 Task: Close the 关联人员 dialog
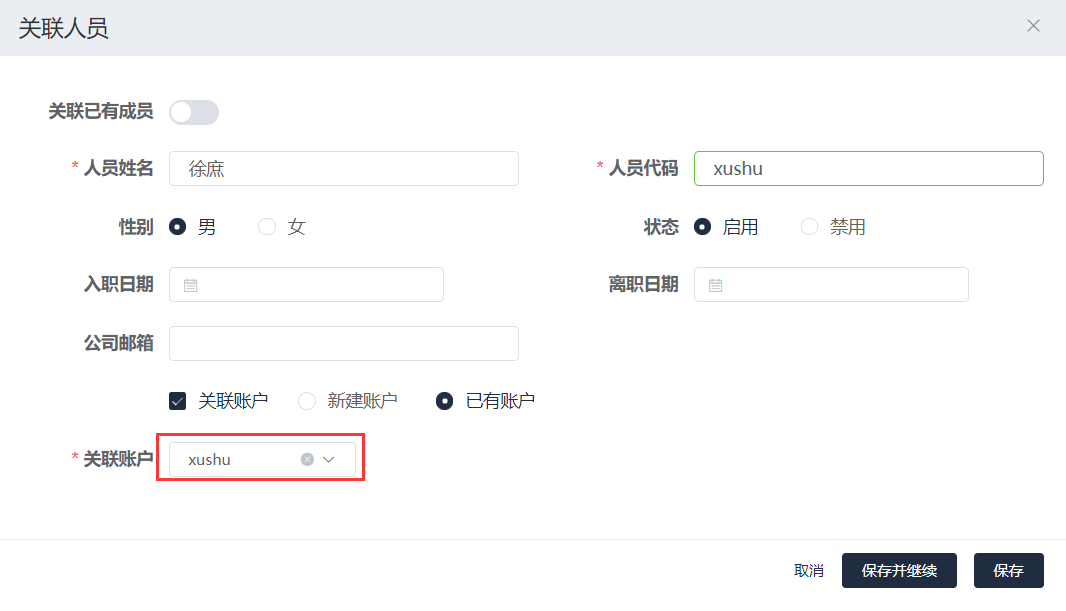click(1033, 26)
